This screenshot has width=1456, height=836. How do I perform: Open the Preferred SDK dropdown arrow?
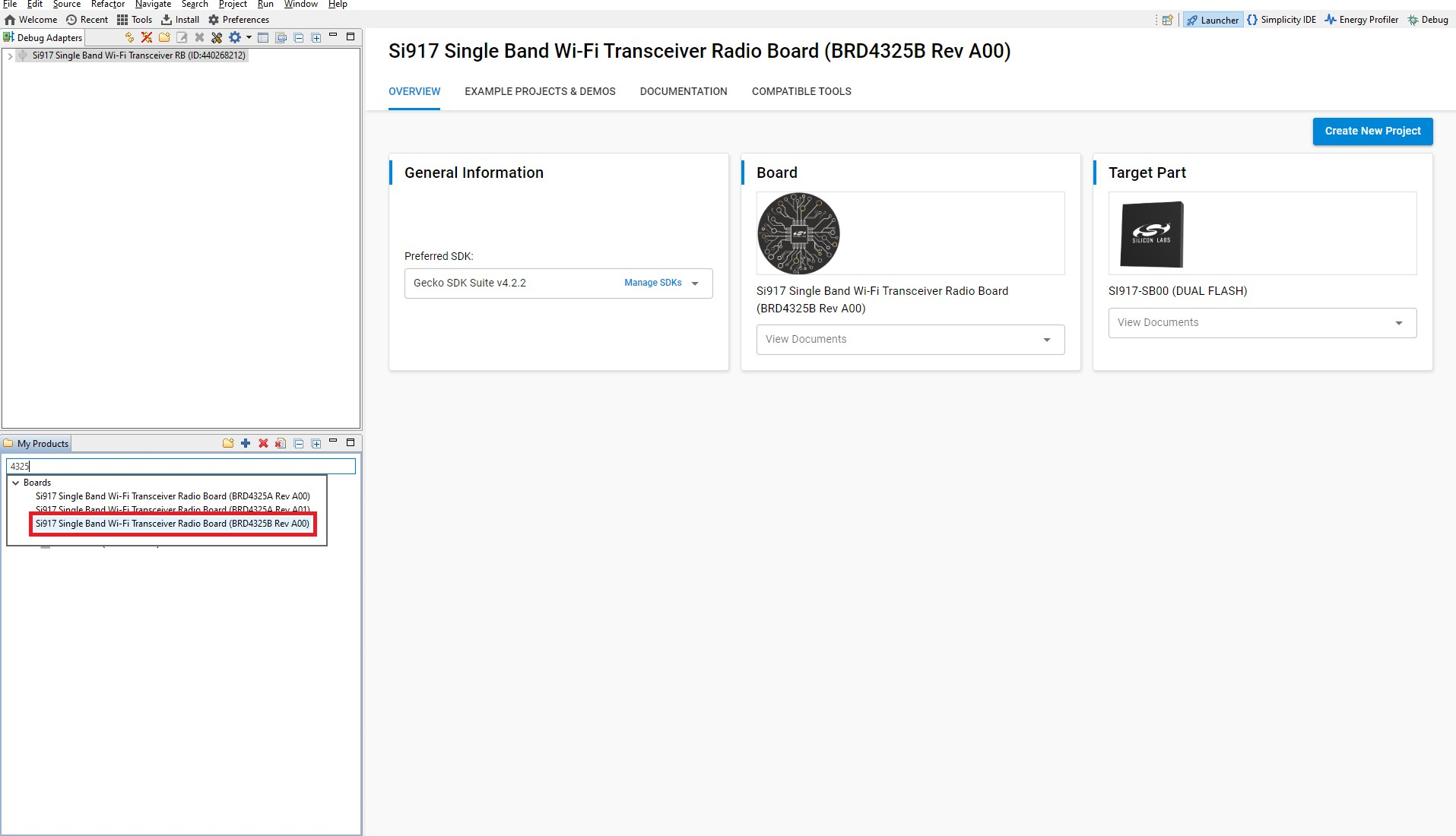(x=695, y=283)
